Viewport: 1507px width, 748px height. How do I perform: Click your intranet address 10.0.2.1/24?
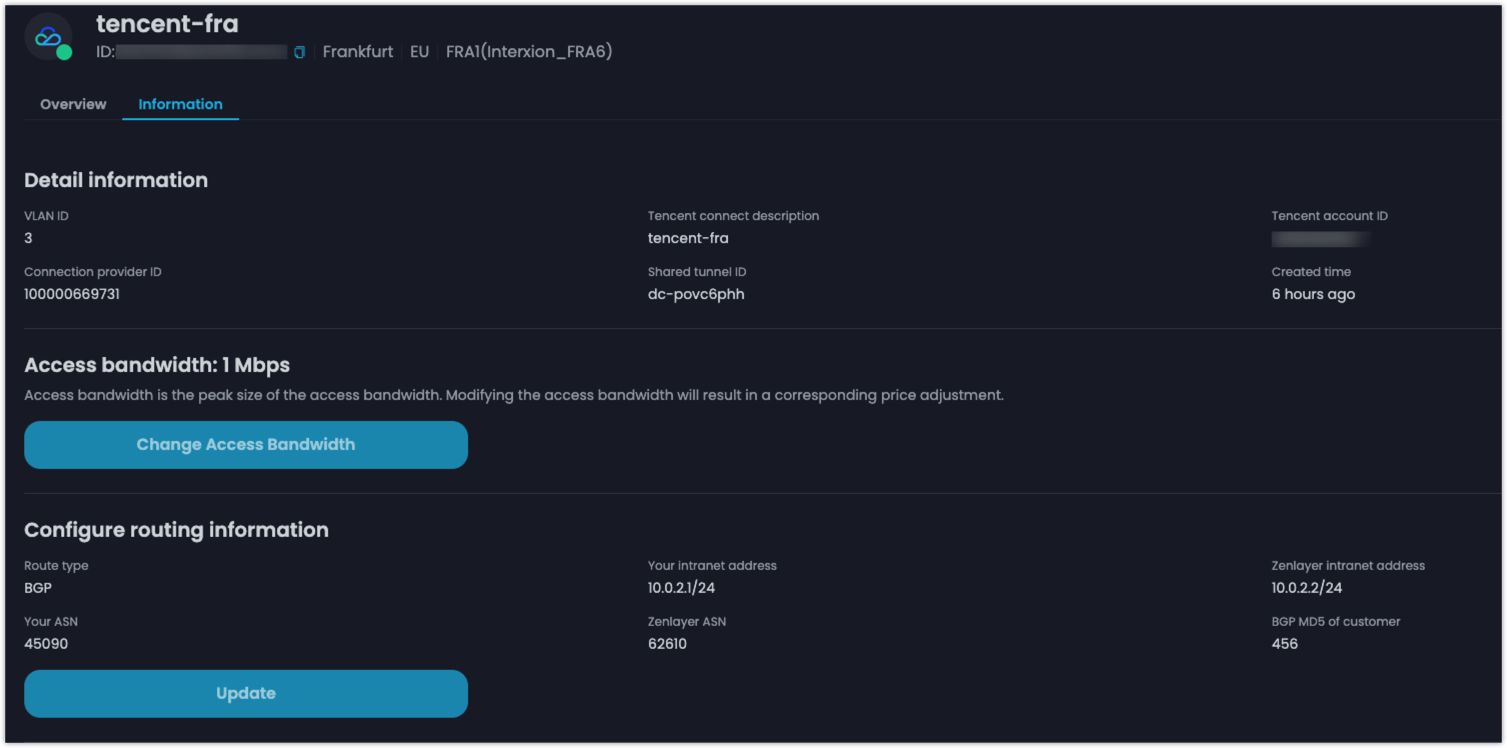681,588
